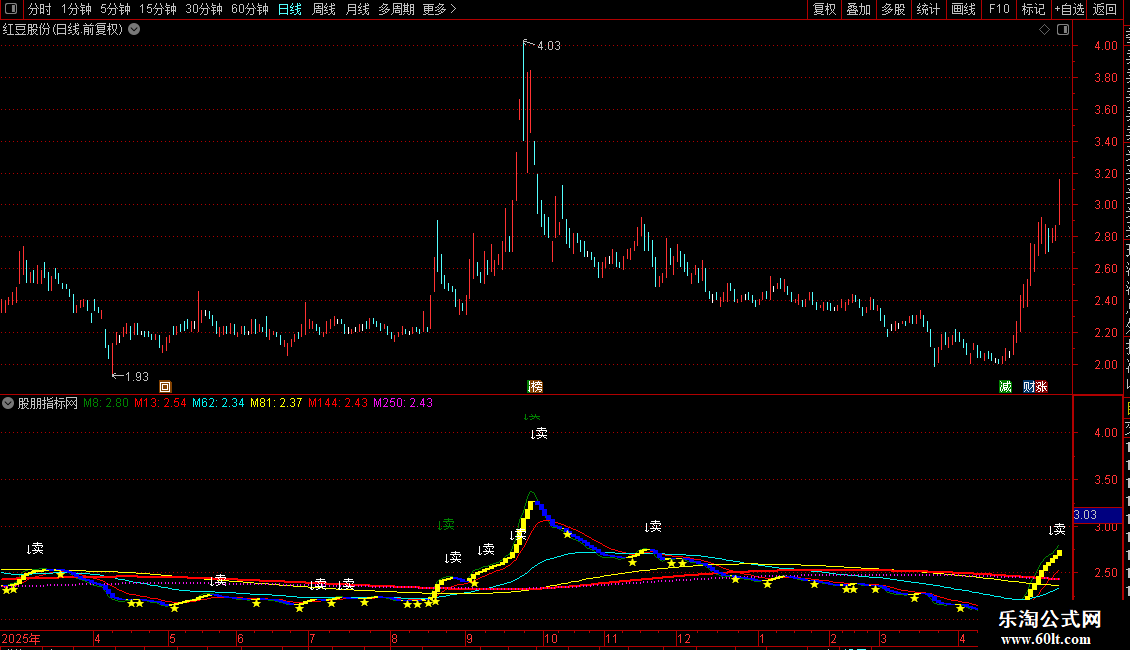Viewport: 1130px width, 650px height.
Task: Switch to 周线 weekly chart
Action: pos(324,9)
